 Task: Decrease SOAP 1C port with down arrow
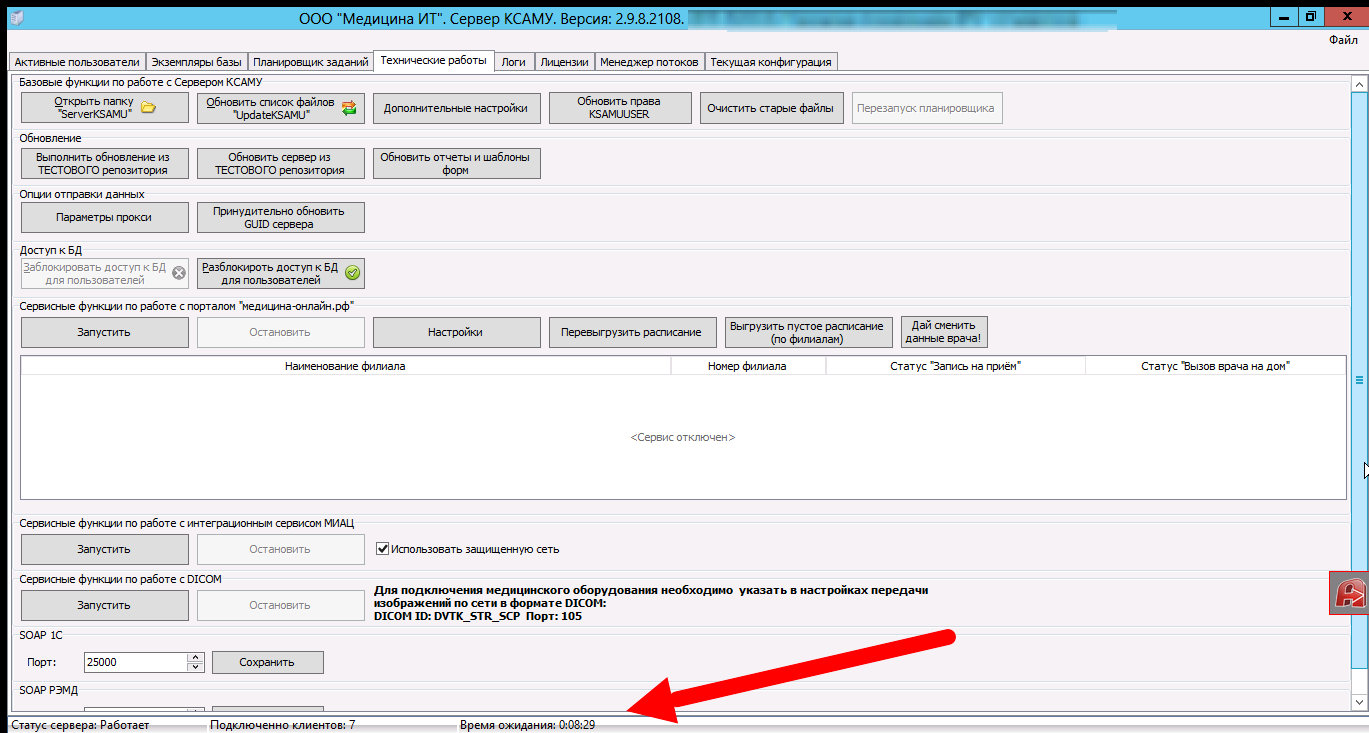point(196,667)
